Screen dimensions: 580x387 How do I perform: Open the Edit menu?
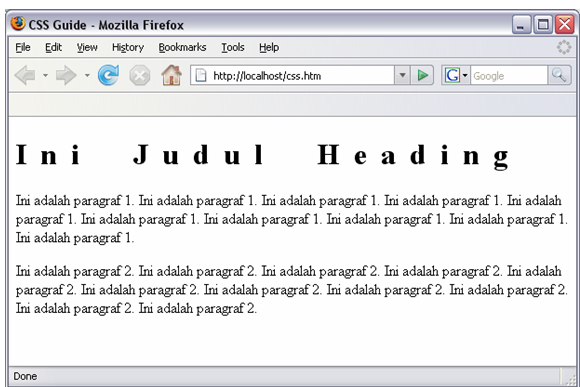(x=54, y=47)
